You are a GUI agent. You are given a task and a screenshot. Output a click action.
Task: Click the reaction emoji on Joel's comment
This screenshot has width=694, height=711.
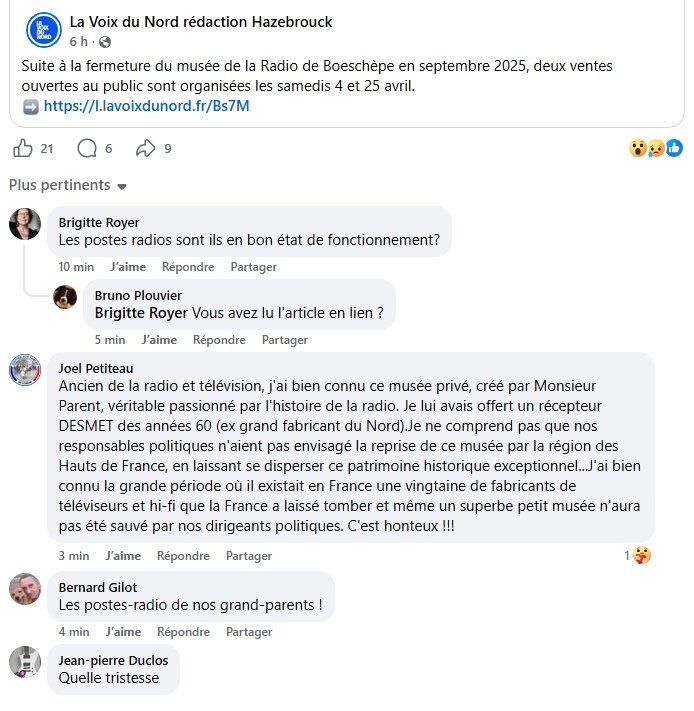(x=642, y=555)
